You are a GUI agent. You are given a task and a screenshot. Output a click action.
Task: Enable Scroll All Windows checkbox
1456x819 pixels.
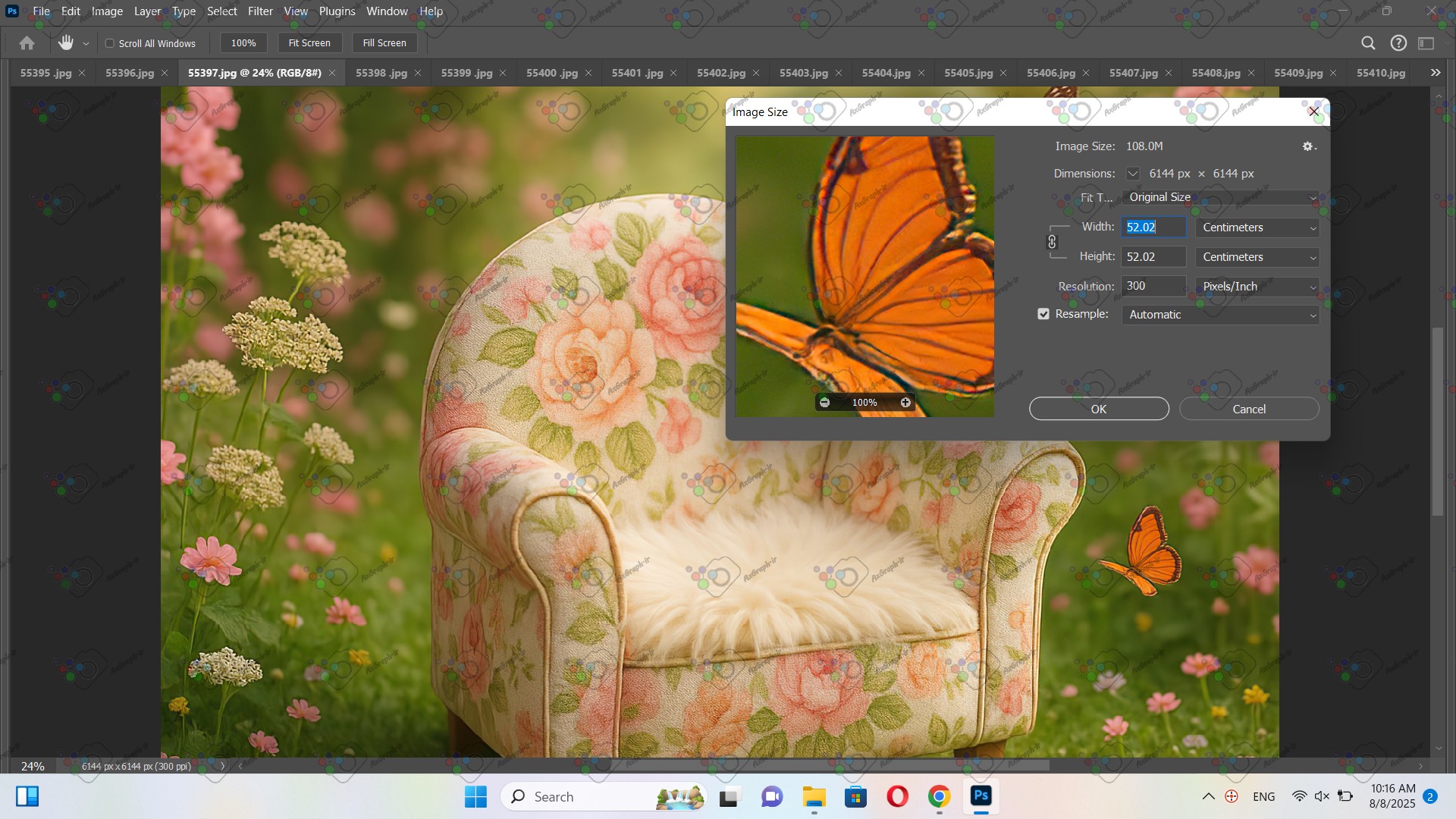coord(110,43)
